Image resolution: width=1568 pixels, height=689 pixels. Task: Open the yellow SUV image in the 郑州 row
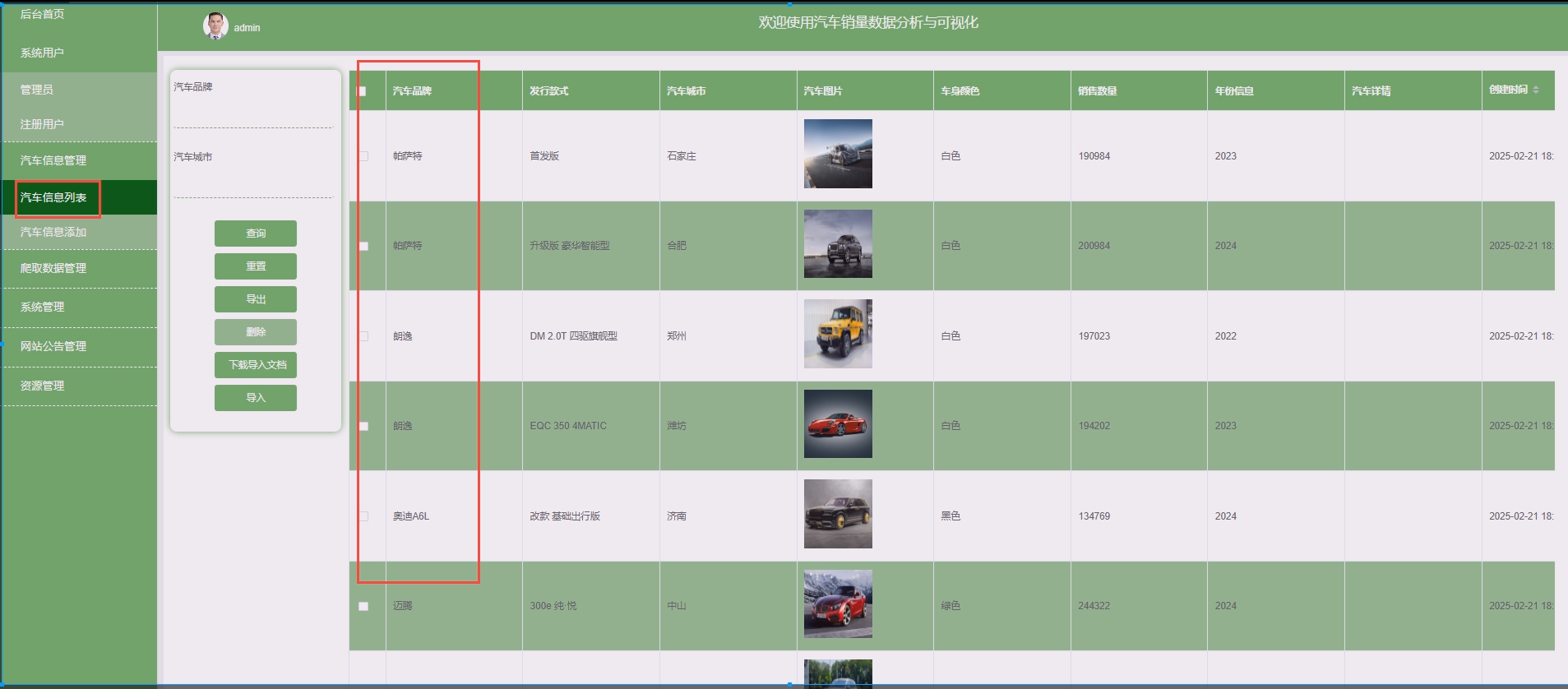(x=838, y=334)
